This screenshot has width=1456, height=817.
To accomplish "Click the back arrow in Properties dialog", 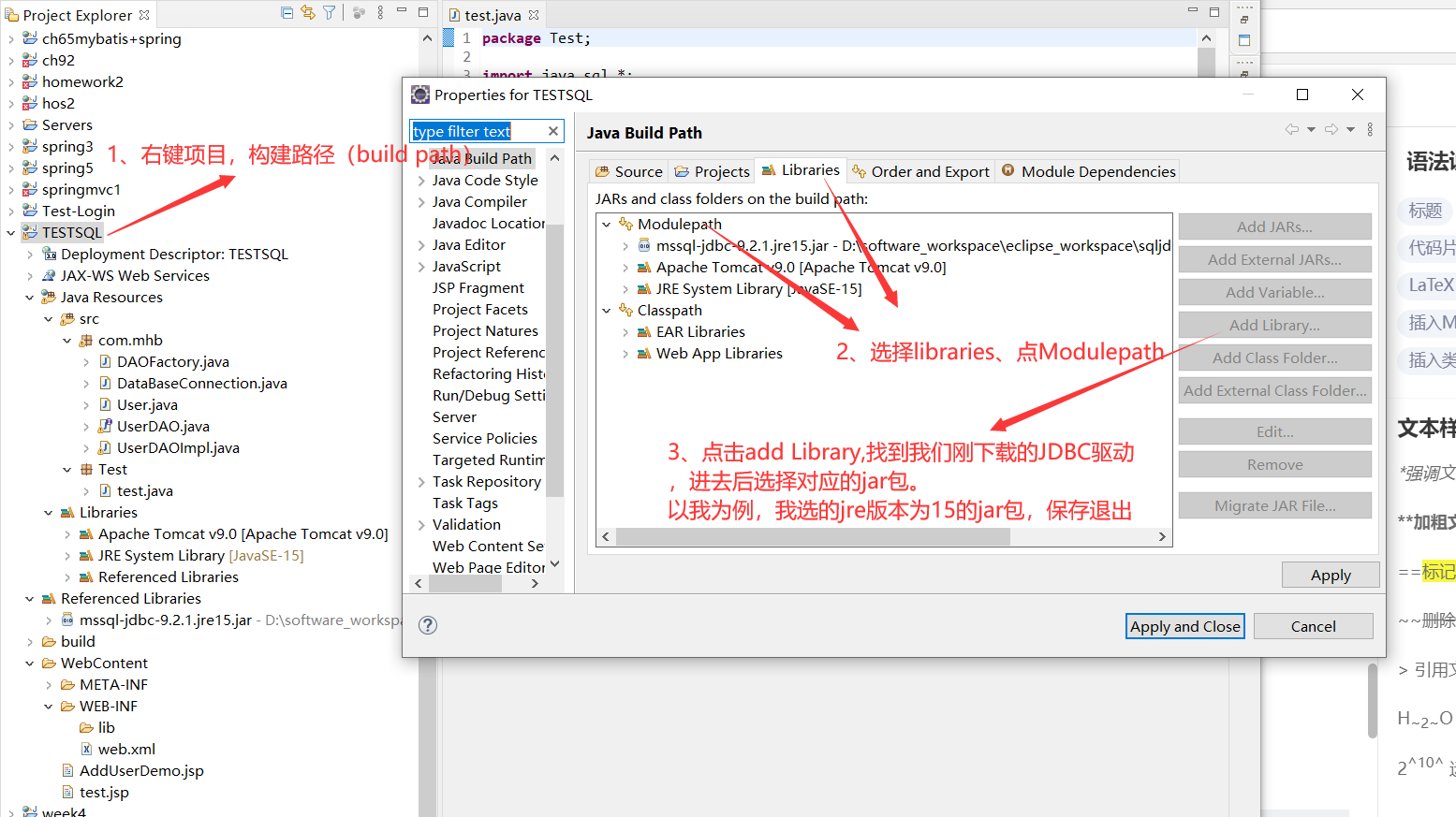I will 1292,129.
